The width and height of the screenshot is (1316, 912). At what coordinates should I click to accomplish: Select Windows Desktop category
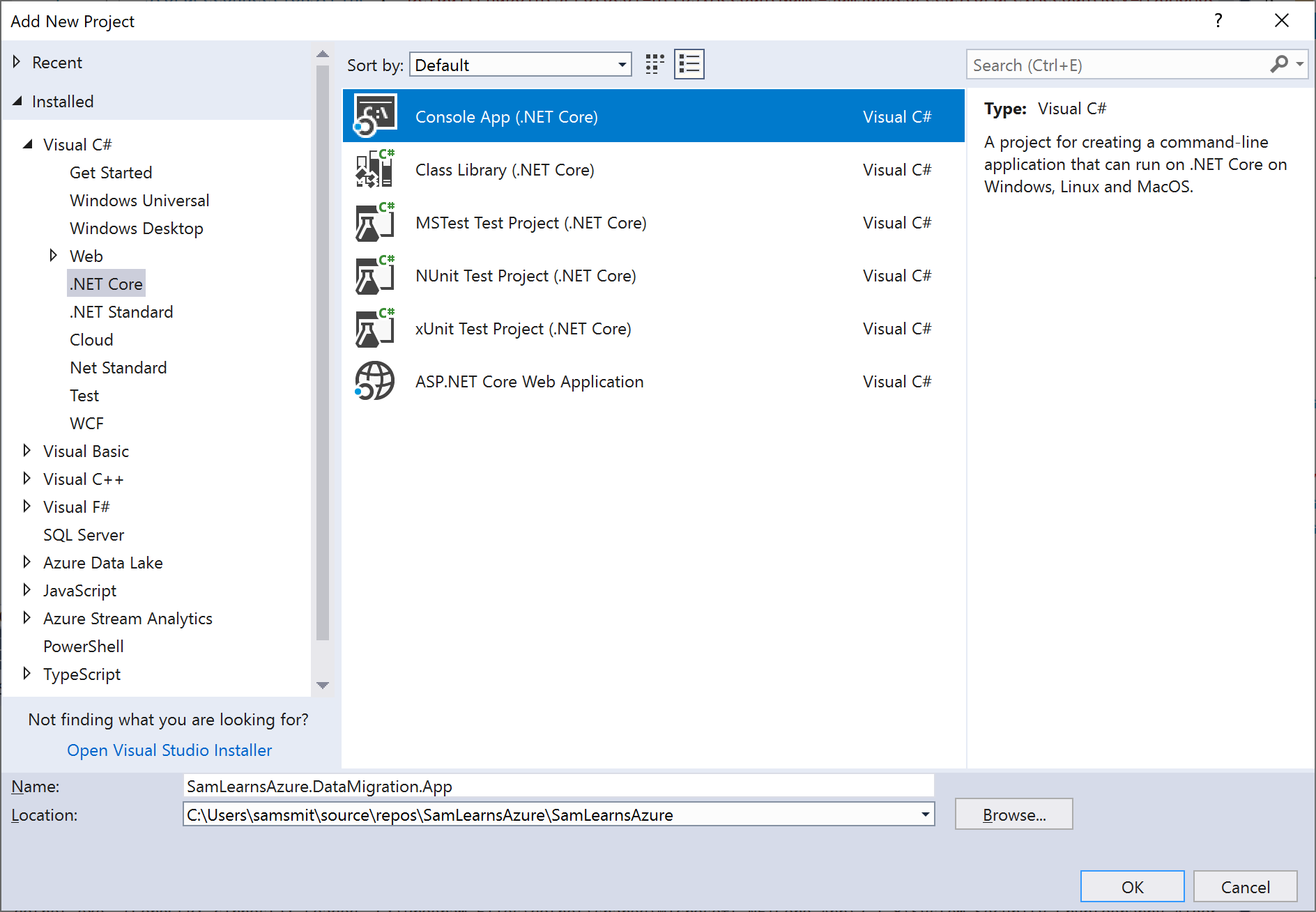pyautogui.click(x=137, y=229)
